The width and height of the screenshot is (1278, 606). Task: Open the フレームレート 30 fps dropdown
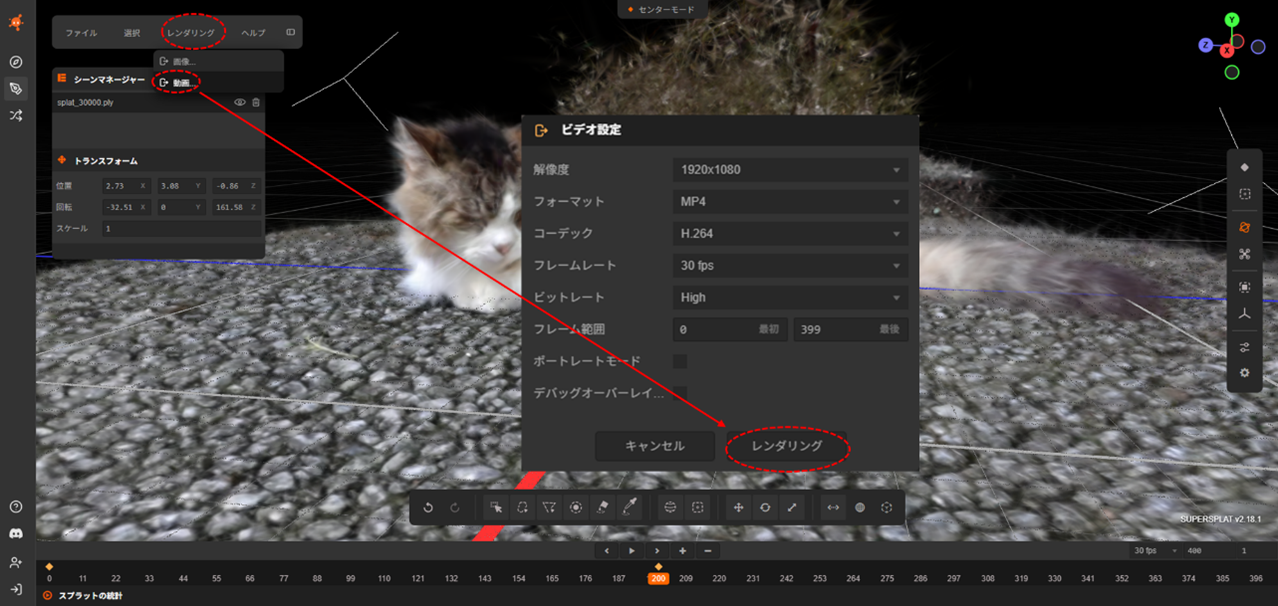pos(790,266)
